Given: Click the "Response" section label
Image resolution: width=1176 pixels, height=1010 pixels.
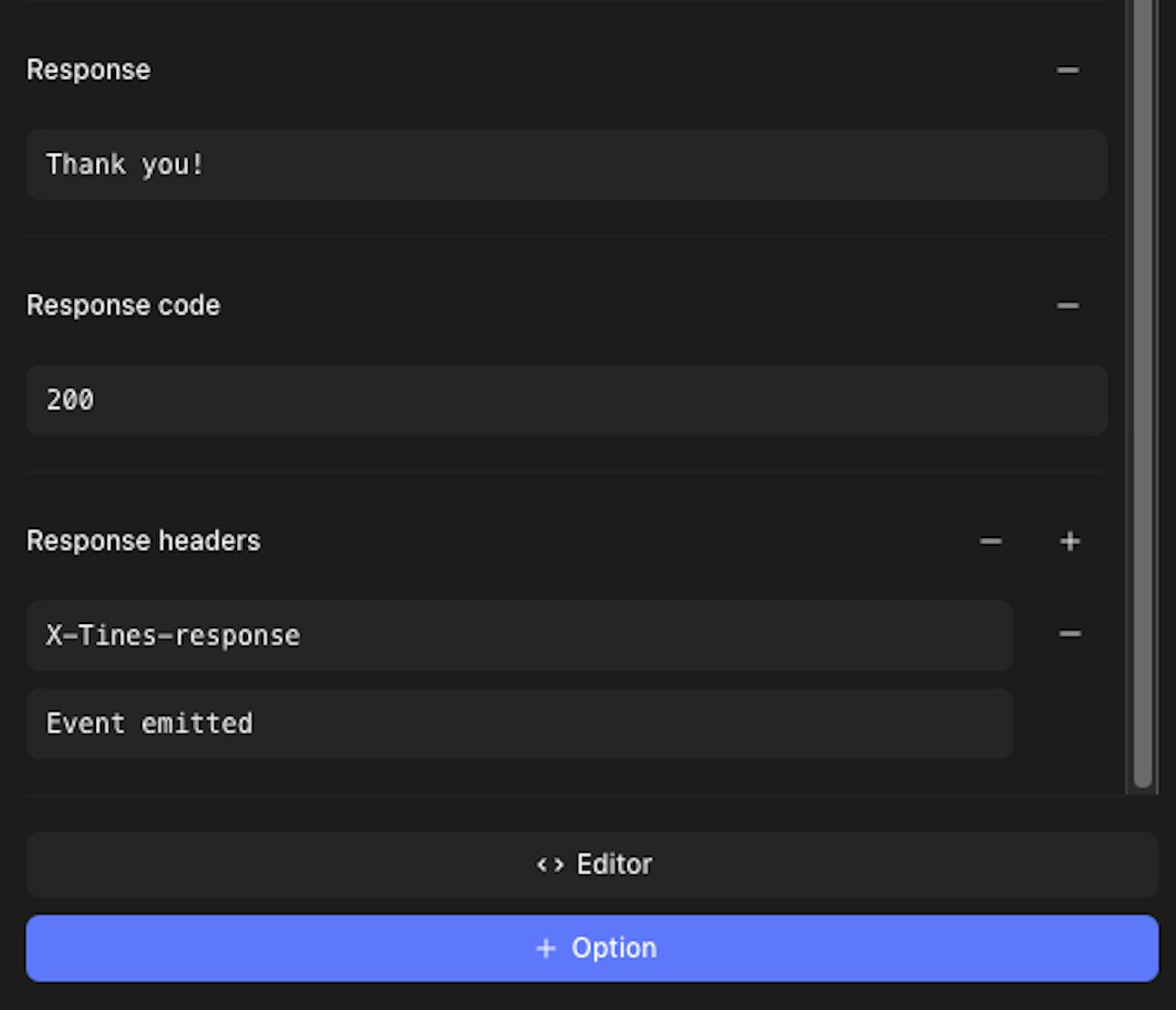Looking at the screenshot, I should pos(89,71).
